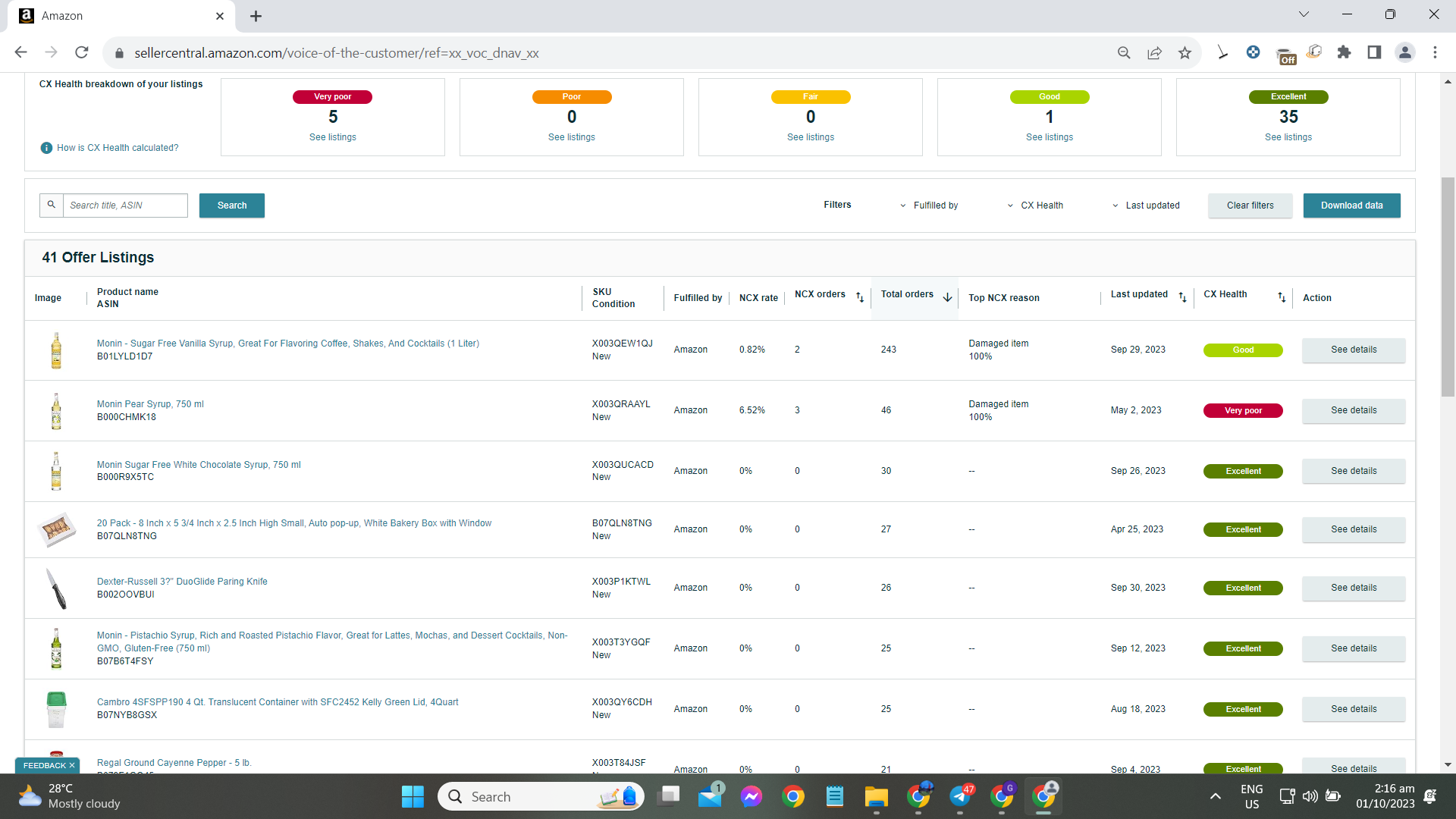The image size is (1456, 819).
Task: Click Clear filters button
Action: click(1250, 206)
